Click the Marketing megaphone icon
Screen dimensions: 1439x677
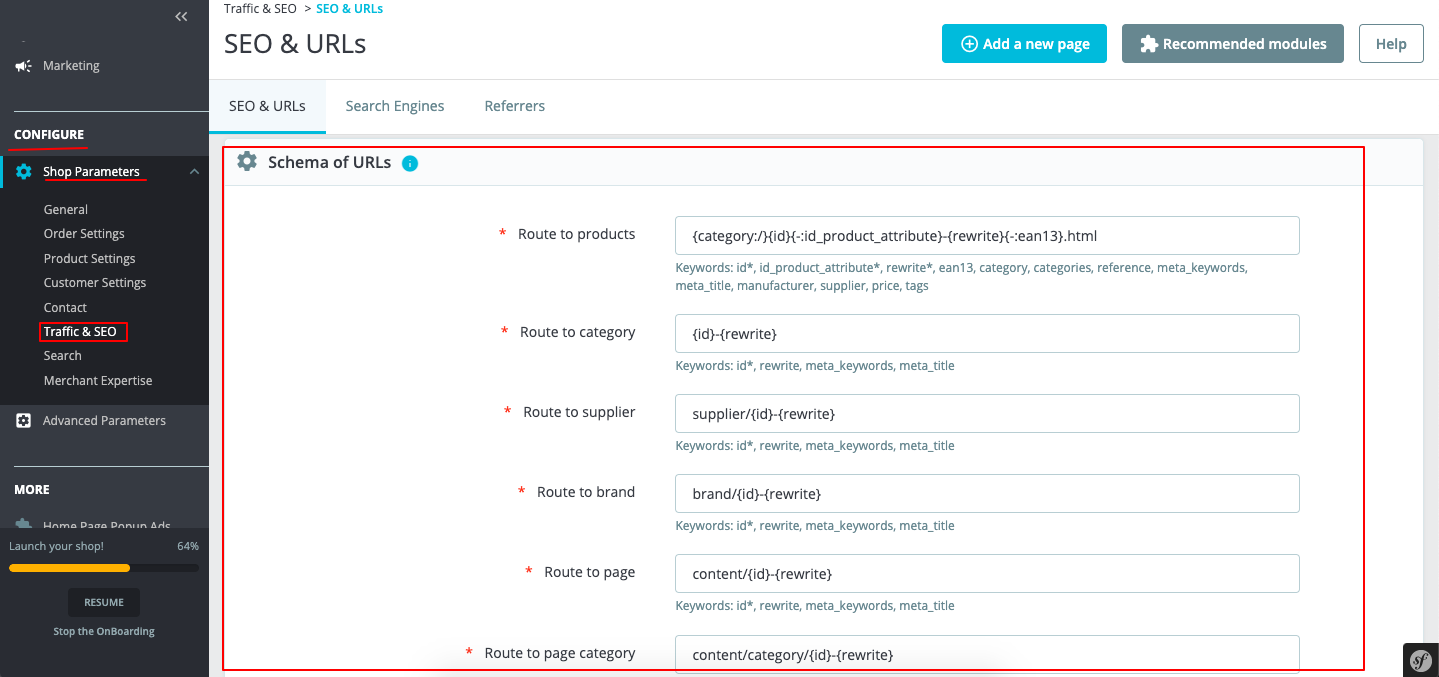click(23, 66)
